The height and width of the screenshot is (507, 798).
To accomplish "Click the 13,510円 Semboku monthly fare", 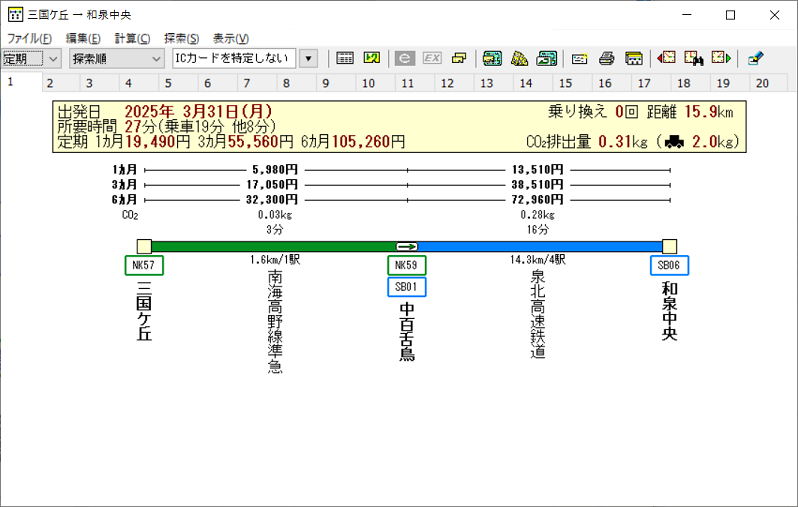I will (537, 170).
